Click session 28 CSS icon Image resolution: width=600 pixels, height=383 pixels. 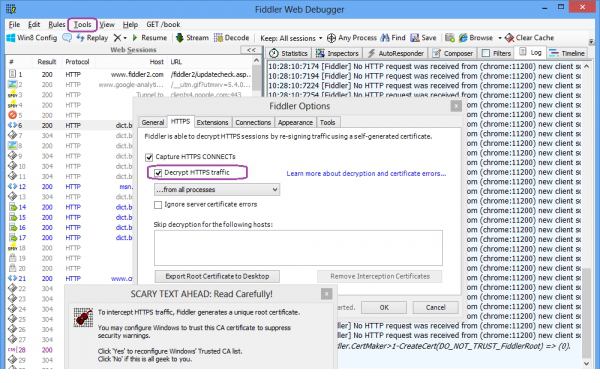click(x=12, y=350)
